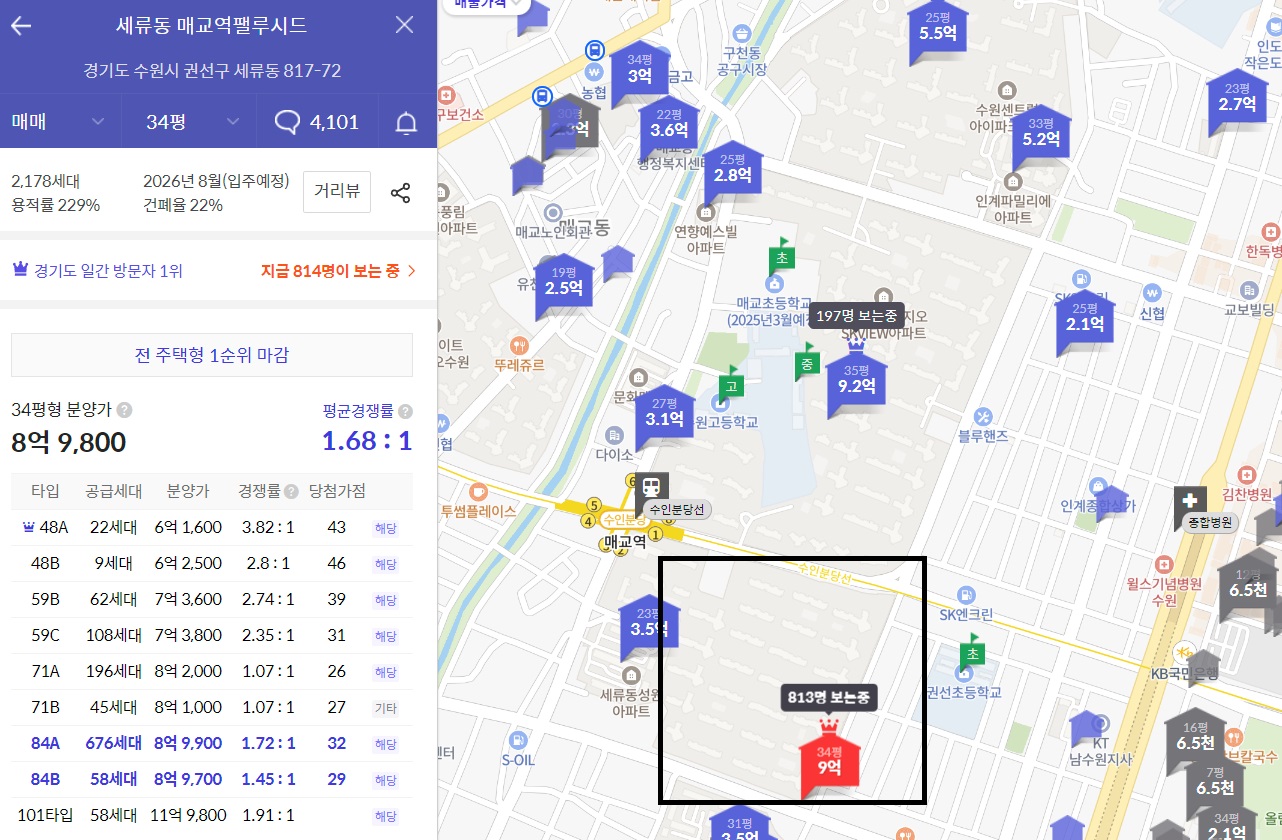Click 전 주택형 1순위 마감 button
Image resolution: width=1282 pixels, height=840 pixels.
pyautogui.click(x=212, y=355)
